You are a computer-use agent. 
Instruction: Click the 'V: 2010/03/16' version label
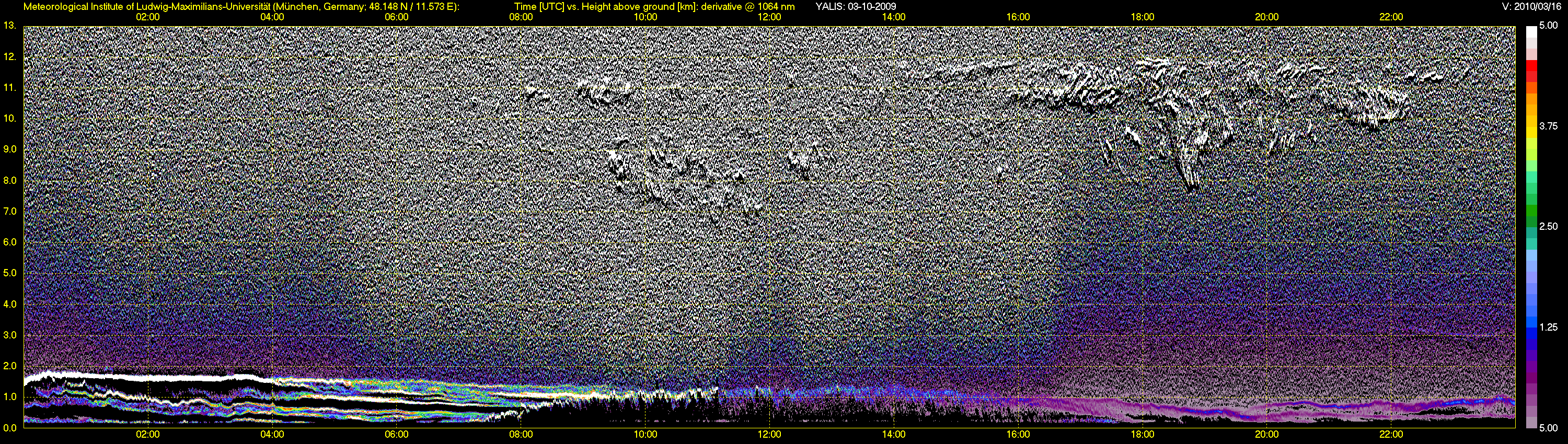click(x=1532, y=7)
